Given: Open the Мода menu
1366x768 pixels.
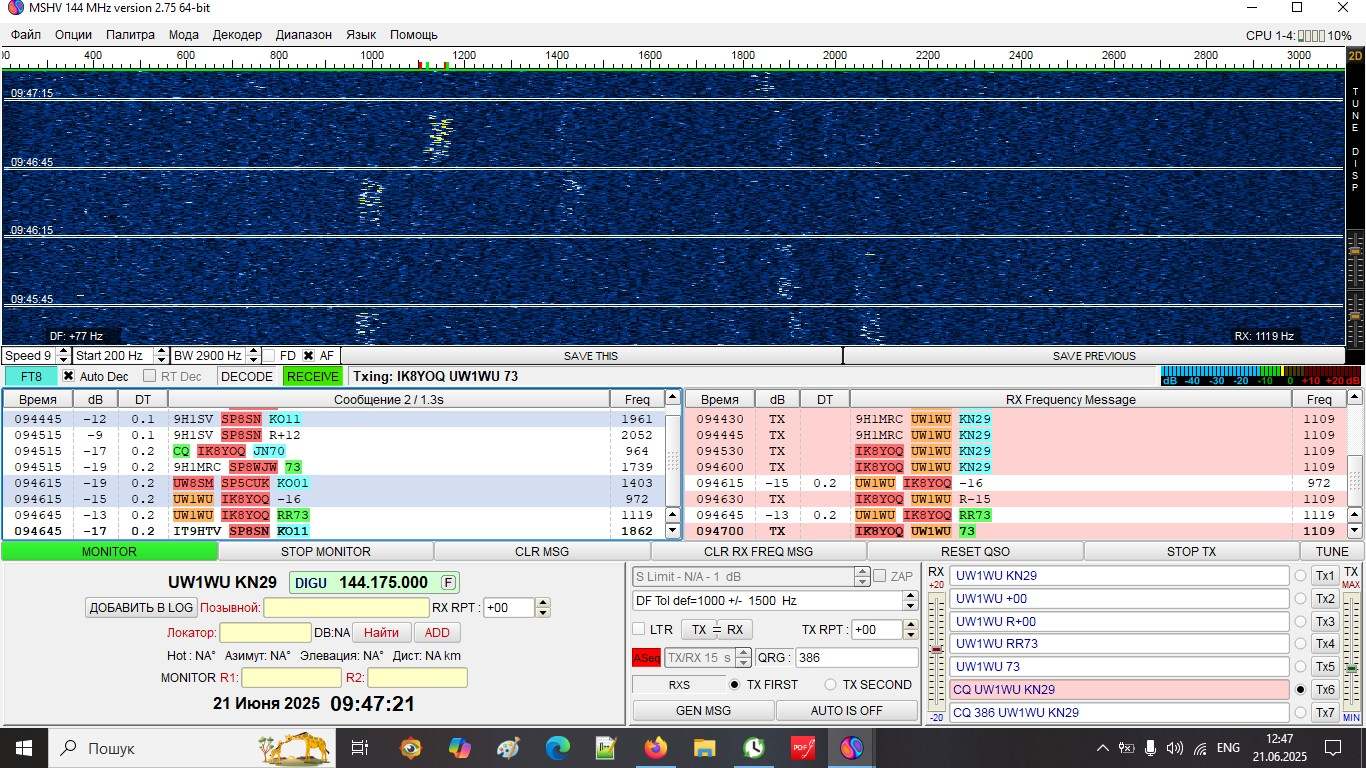Looking at the screenshot, I should click(183, 34).
